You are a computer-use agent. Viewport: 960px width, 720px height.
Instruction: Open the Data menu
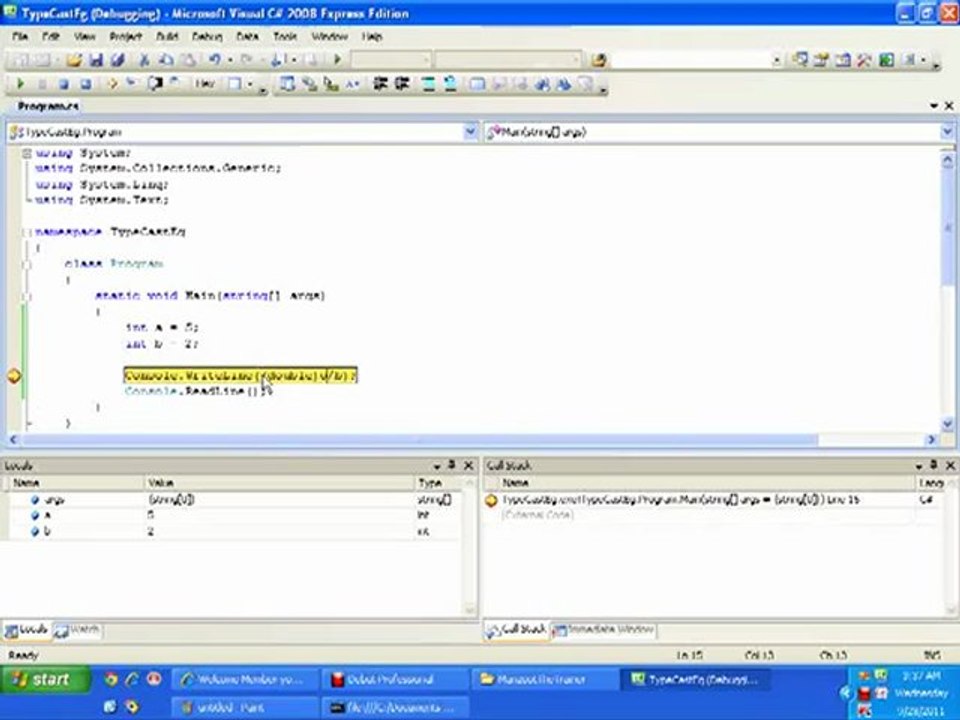coord(247,37)
